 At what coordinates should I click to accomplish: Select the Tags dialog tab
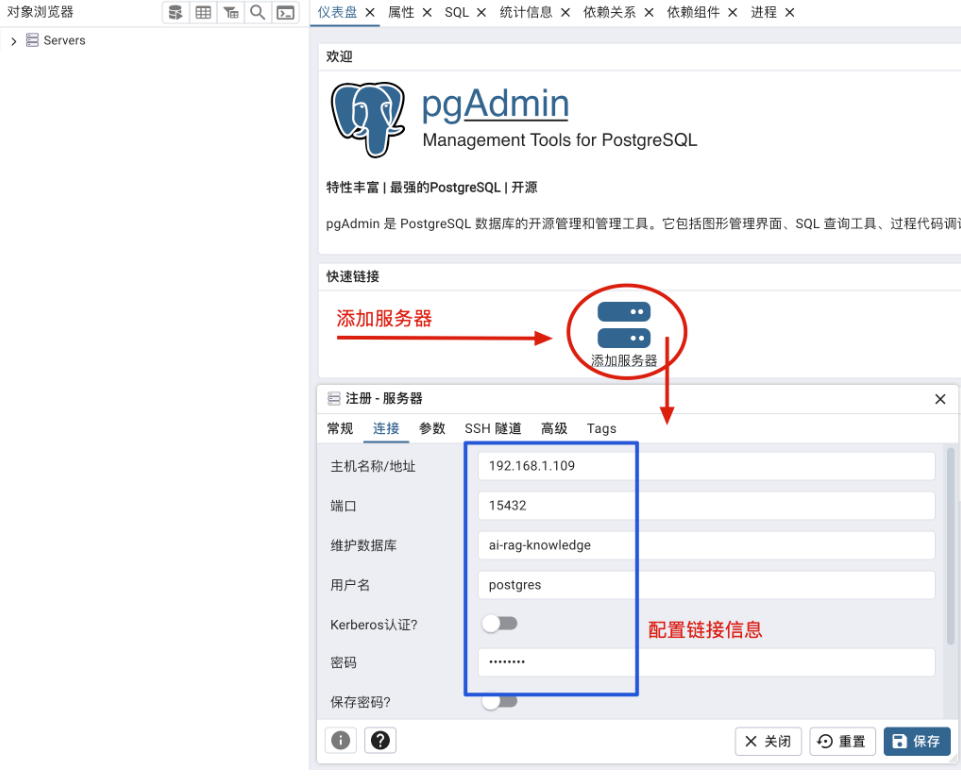point(601,428)
